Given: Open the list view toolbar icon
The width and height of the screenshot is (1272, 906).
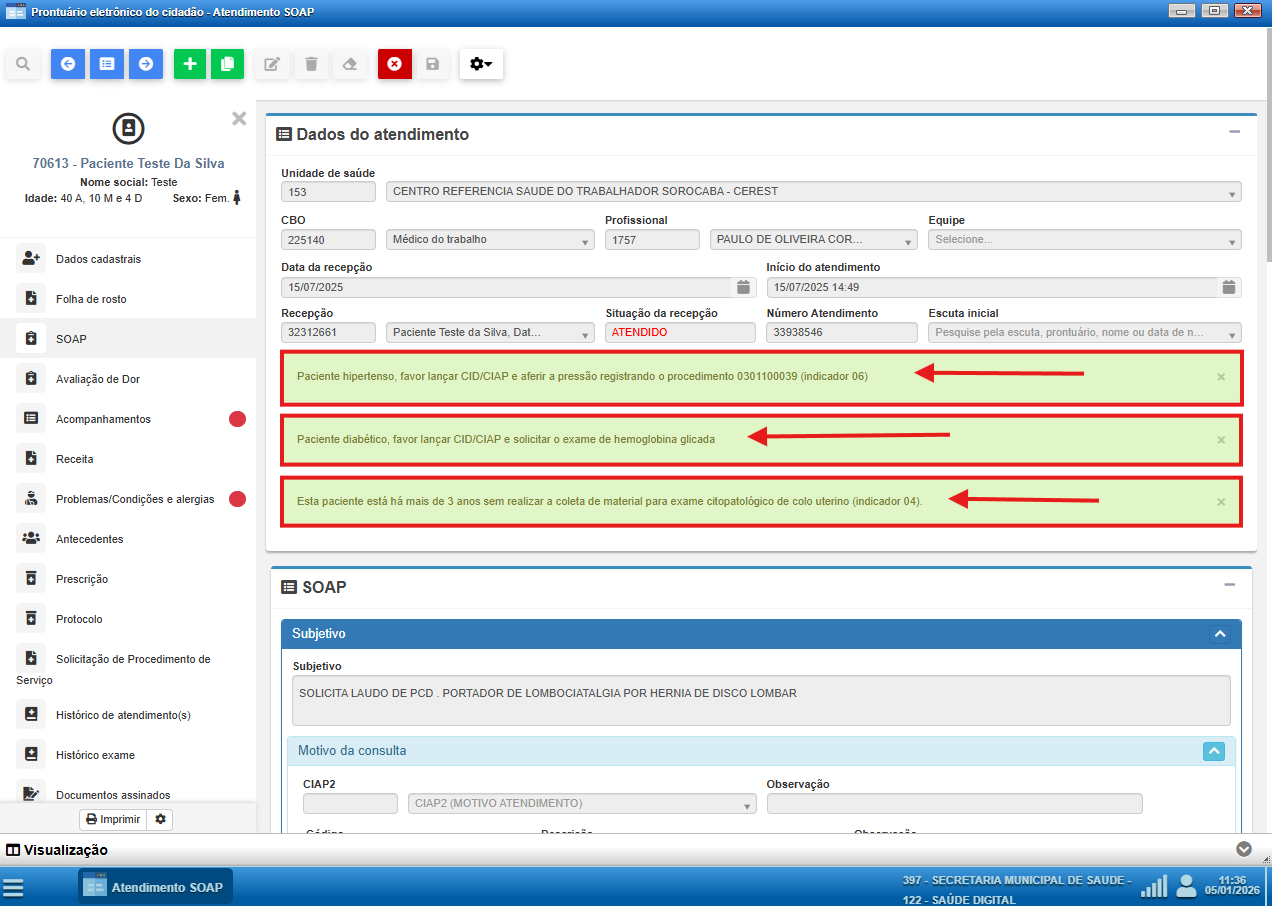Looking at the screenshot, I should [107, 64].
